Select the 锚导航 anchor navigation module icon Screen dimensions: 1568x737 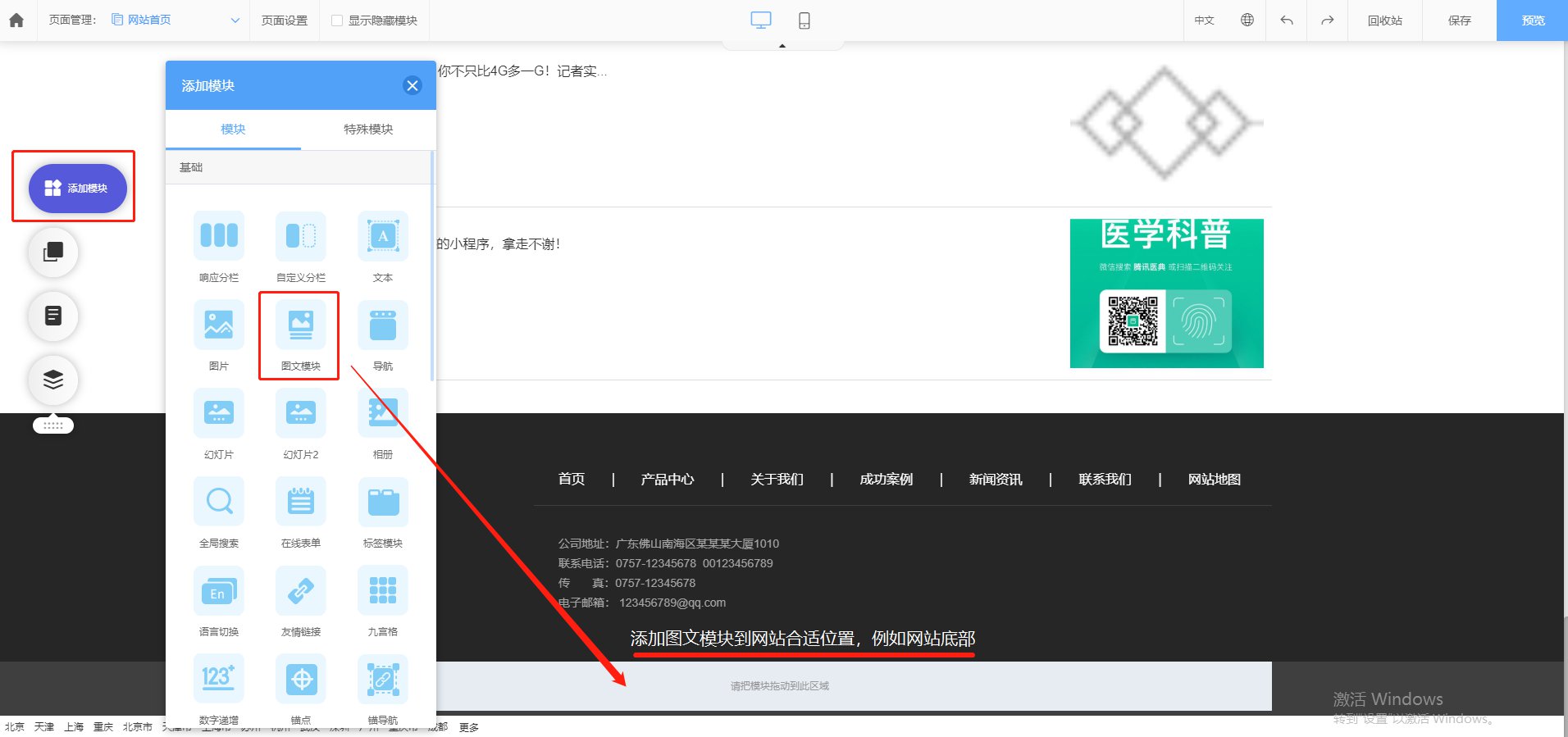[x=383, y=679]
